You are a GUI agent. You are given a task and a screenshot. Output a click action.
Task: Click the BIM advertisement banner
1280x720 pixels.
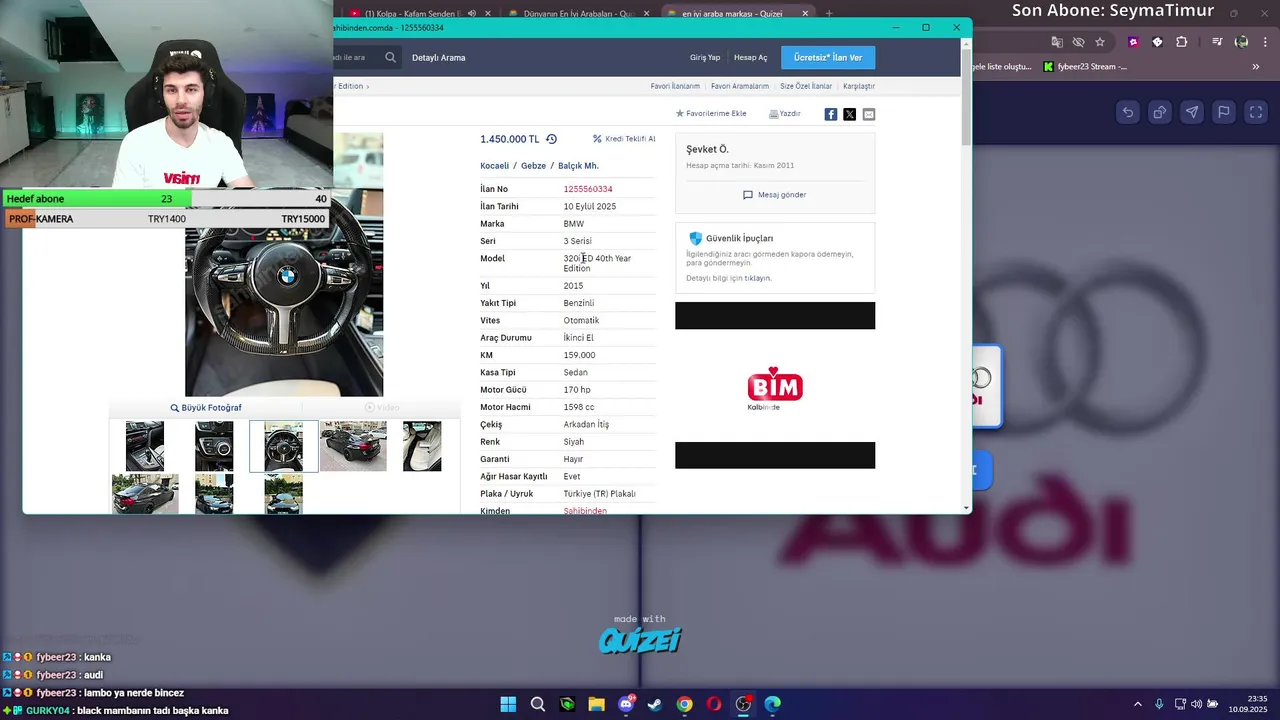click(775, 385)
